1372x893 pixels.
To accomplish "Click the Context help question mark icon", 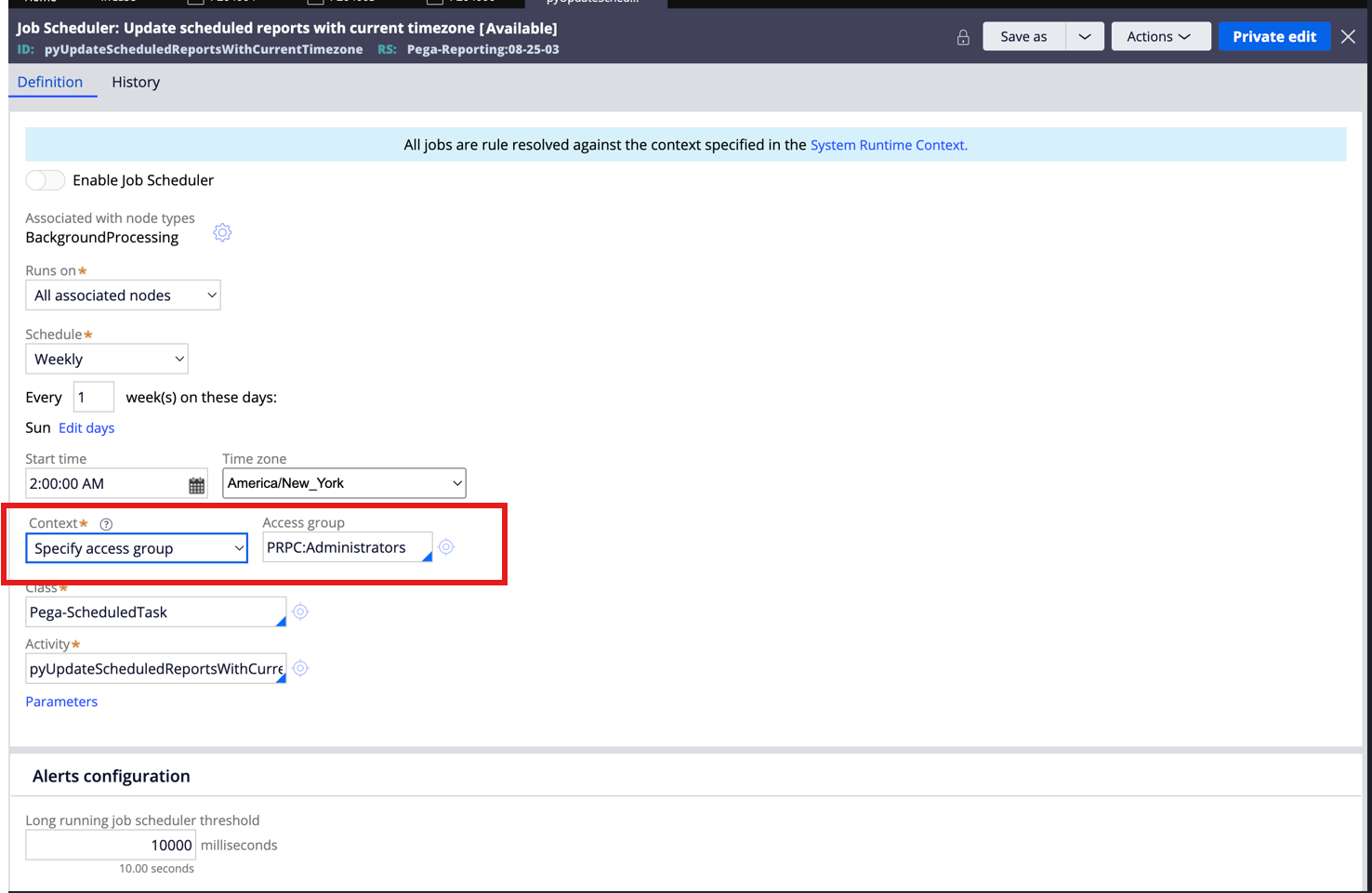I will click(106, 524).
